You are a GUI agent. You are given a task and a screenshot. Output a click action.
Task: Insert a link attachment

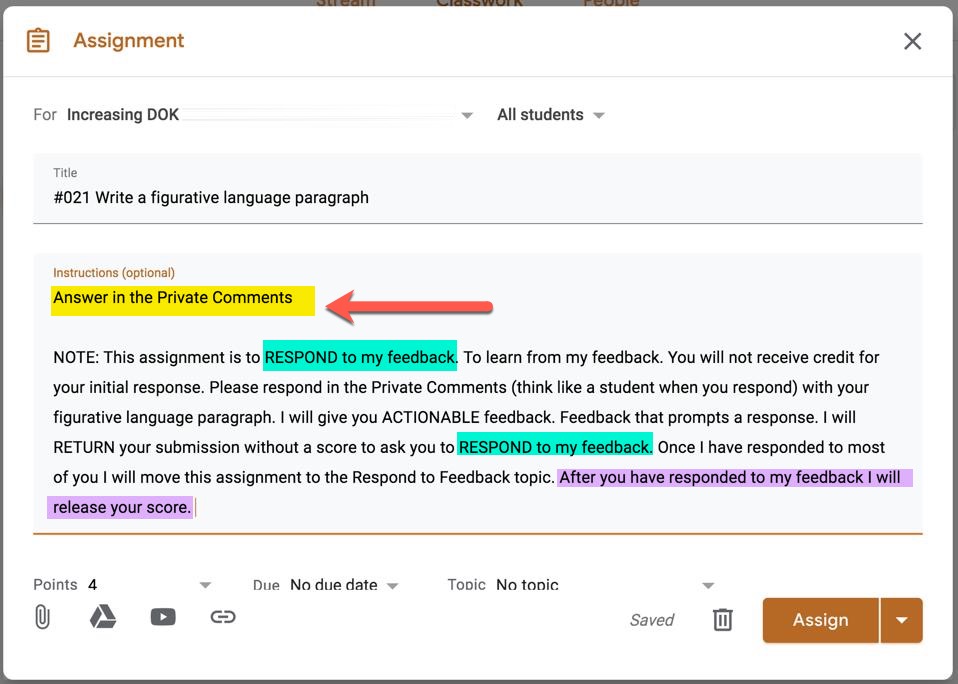pyautogui.click(x=223, y=617)
